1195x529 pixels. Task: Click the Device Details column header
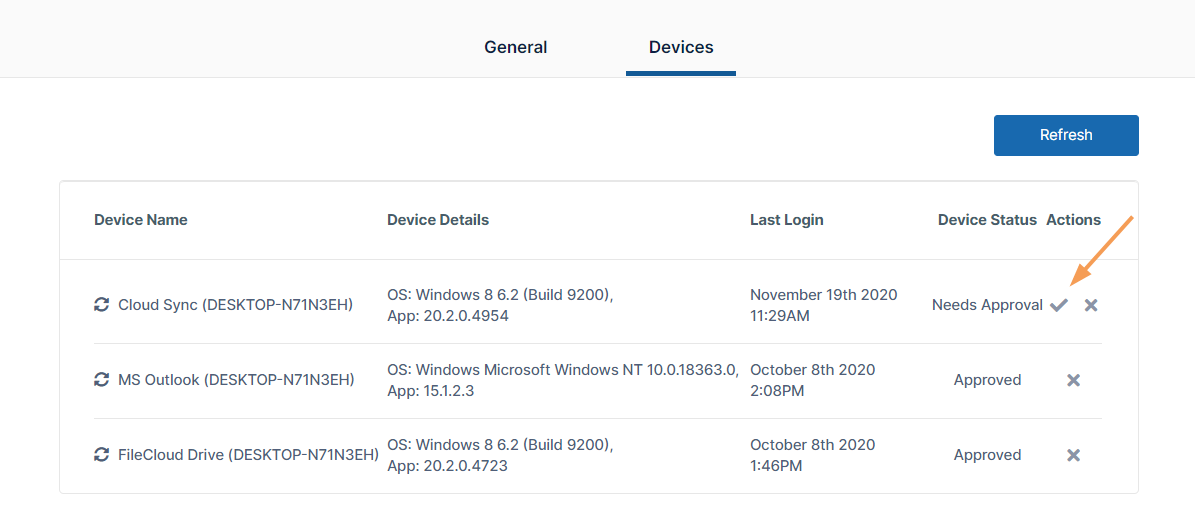click(x=438, y=220)
